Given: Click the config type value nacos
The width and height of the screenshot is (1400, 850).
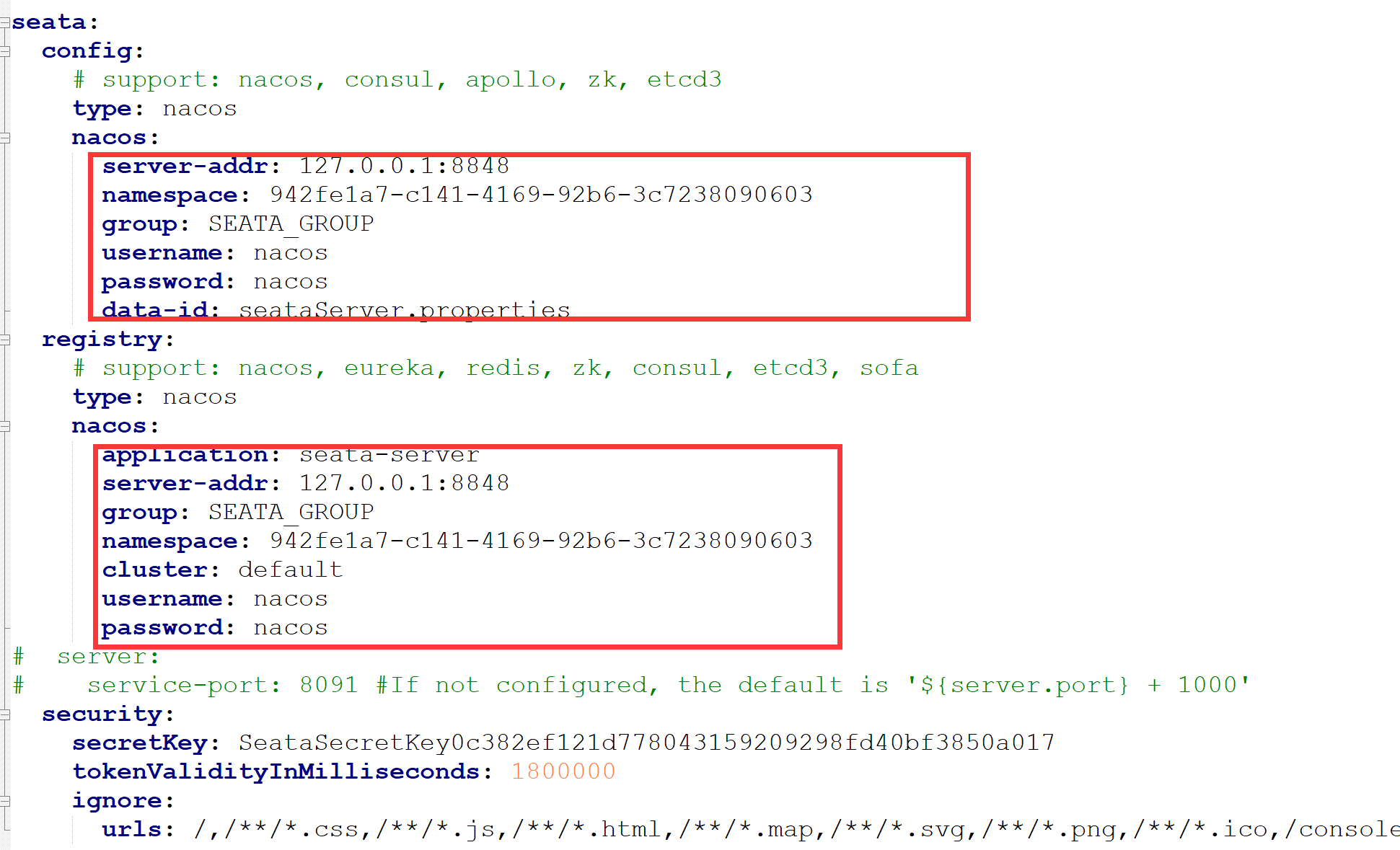Looking at the screenshot, I should click(200, 109).
